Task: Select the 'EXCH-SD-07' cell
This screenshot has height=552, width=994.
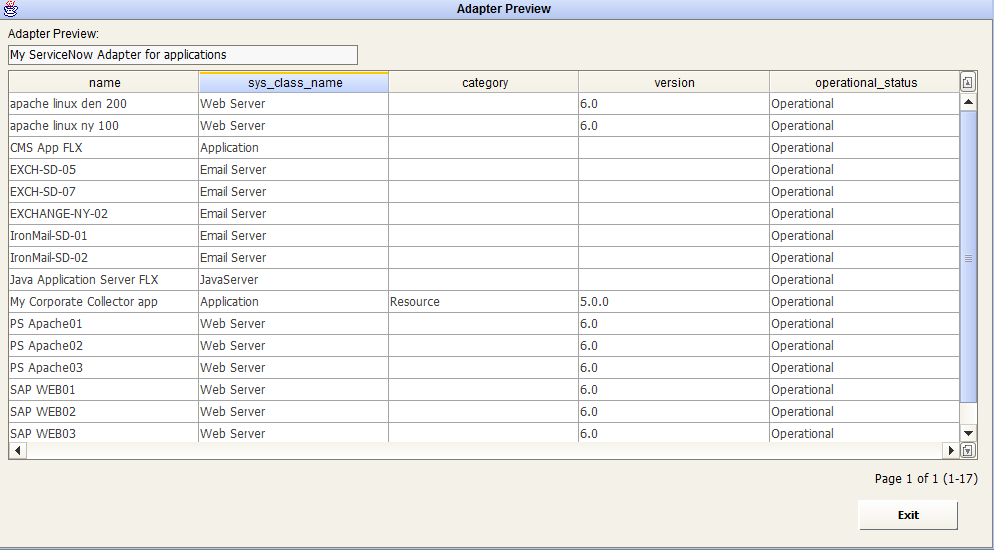Action: point(104,191)
